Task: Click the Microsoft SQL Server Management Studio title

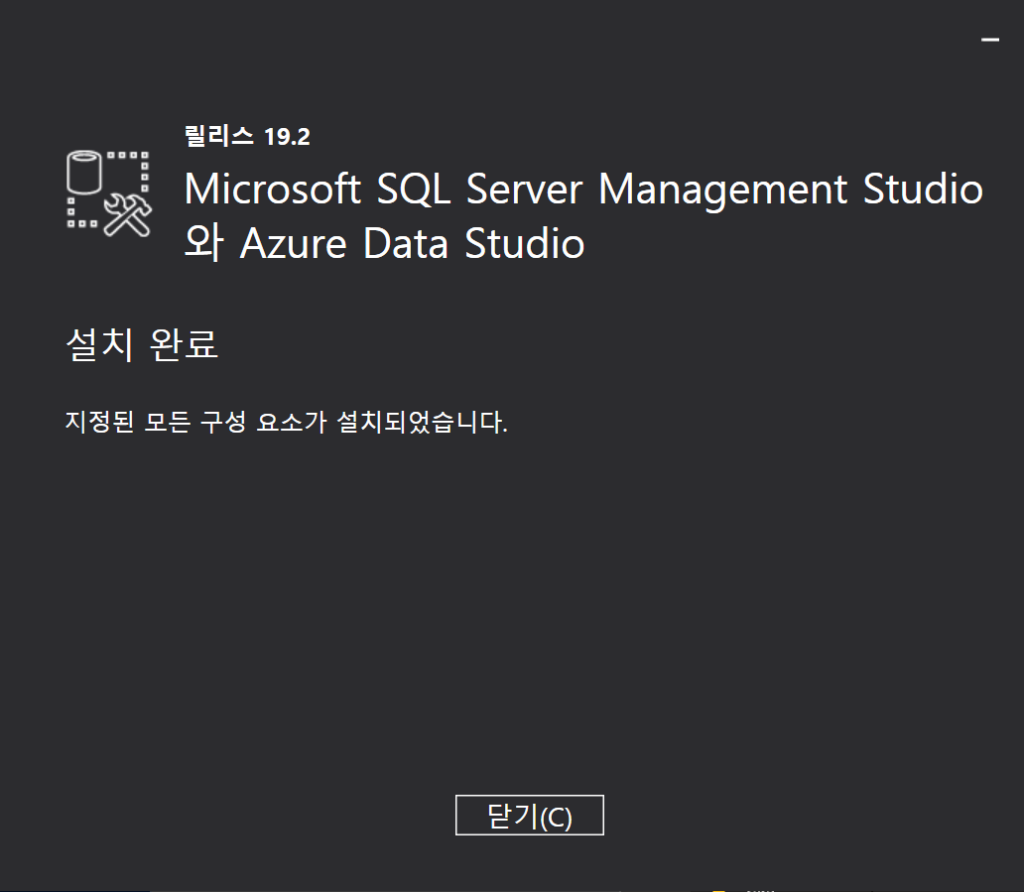Action: pos(584,189)
